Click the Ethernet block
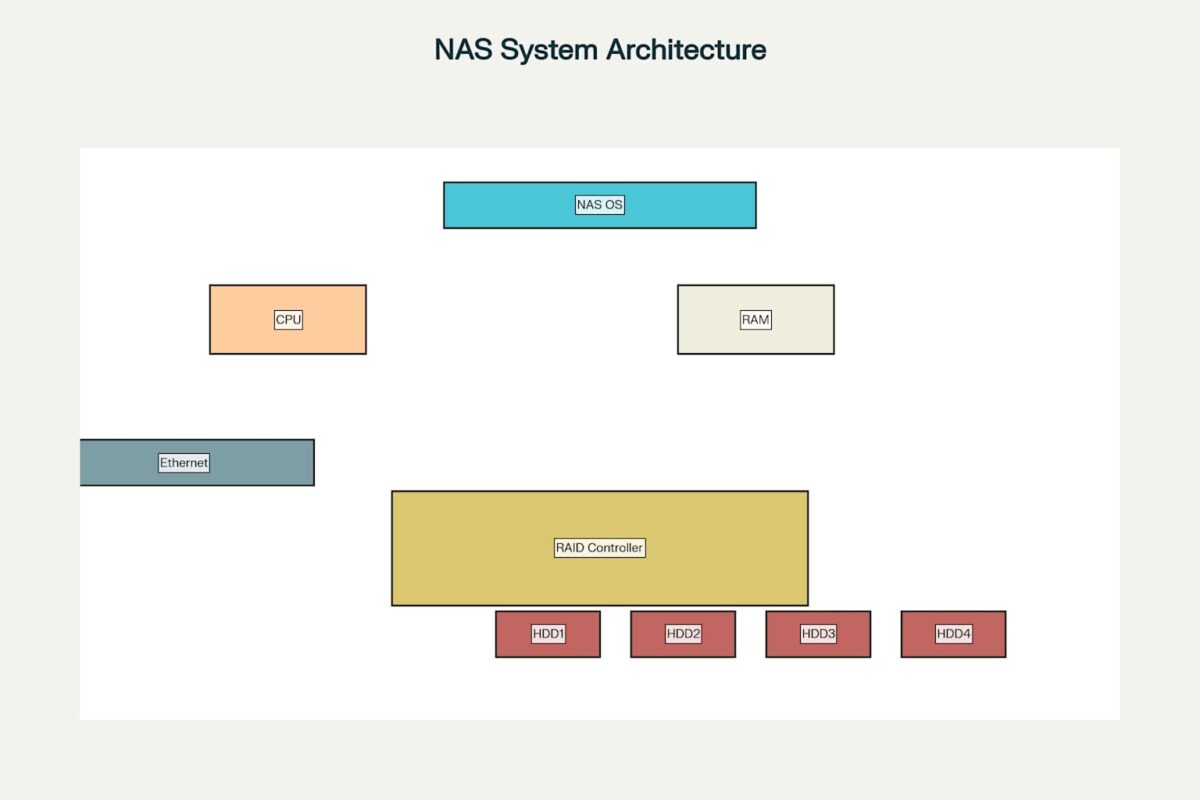Screen dimensions: 1200x800 pyautogui.click(x=197, y=462)
